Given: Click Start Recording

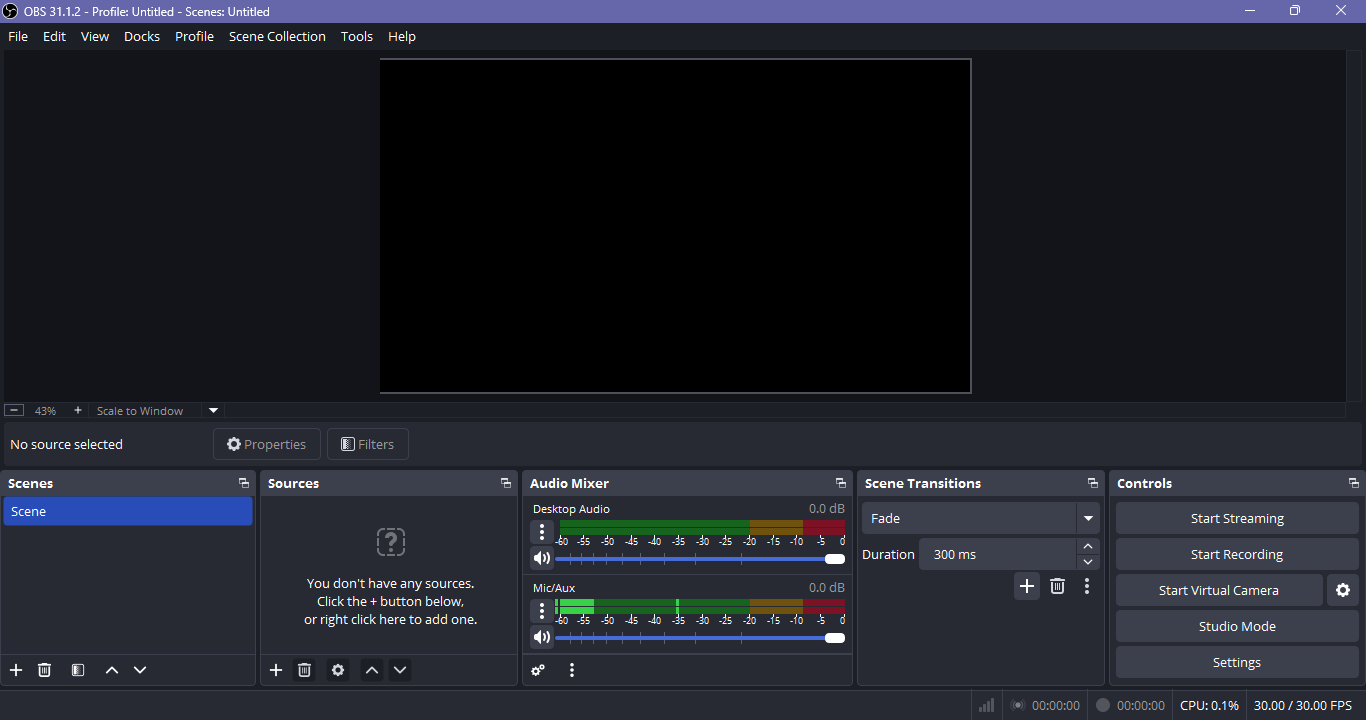Looking at the screenshot, I should 1236,554.
